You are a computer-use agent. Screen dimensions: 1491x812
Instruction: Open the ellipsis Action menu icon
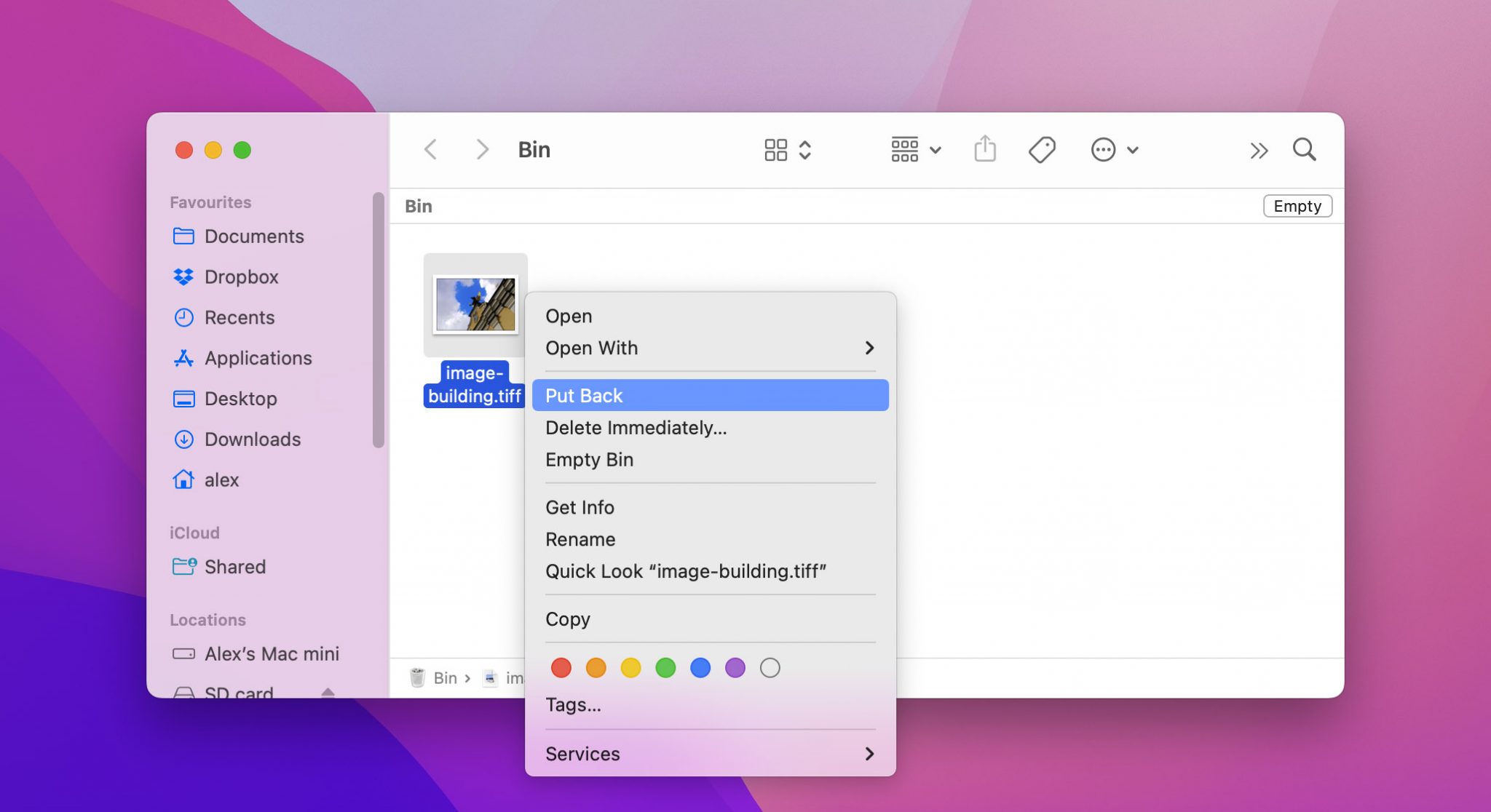[1103, 150]
